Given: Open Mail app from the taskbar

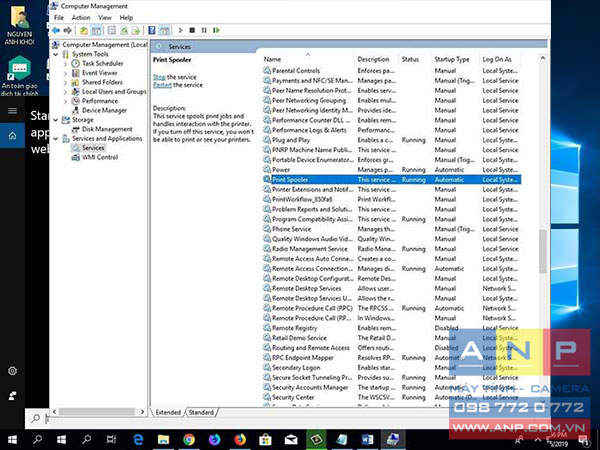Looking at the screenshot, I should click(291, 440).
